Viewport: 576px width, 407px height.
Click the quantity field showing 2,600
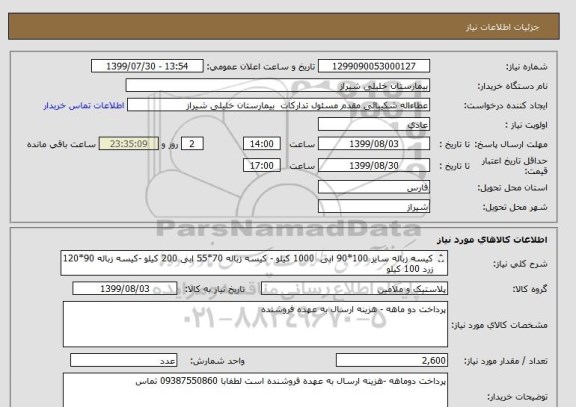pos(392,360)
